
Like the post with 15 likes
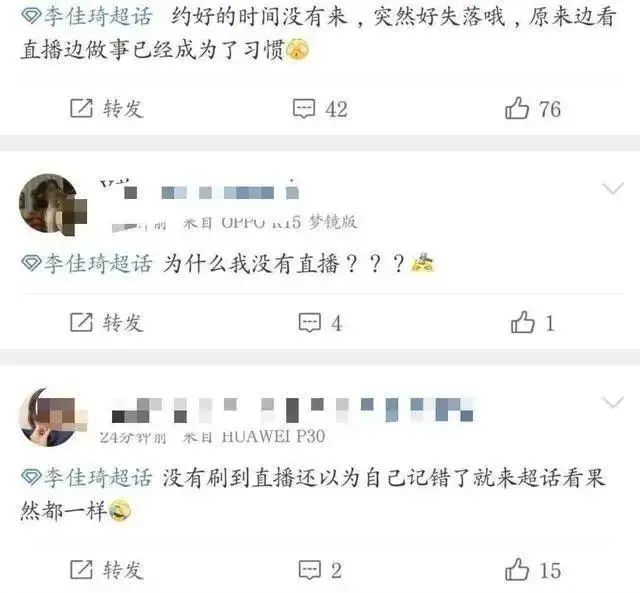[x=533, y=569]
